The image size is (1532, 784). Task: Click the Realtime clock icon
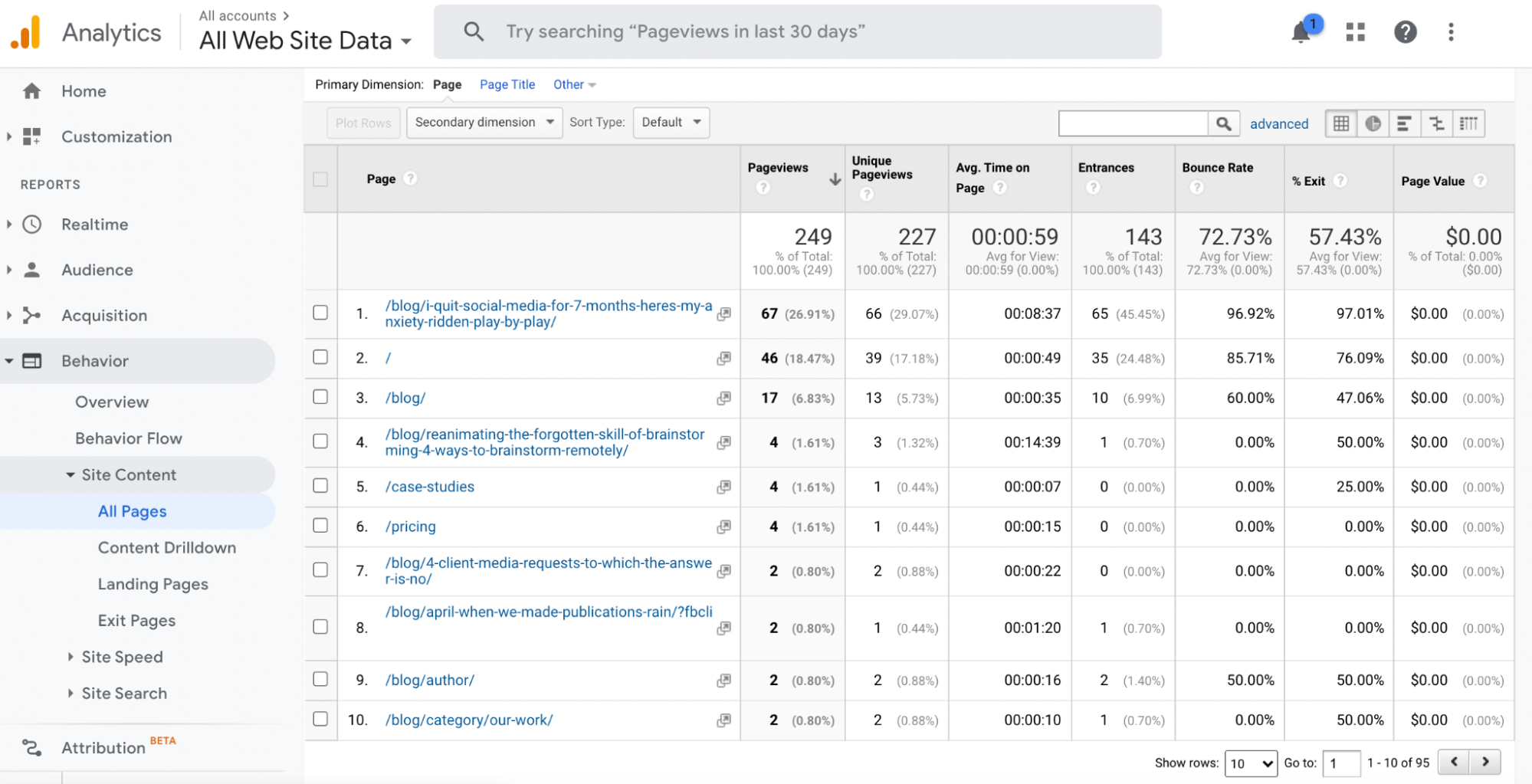(x=31, y=225)
